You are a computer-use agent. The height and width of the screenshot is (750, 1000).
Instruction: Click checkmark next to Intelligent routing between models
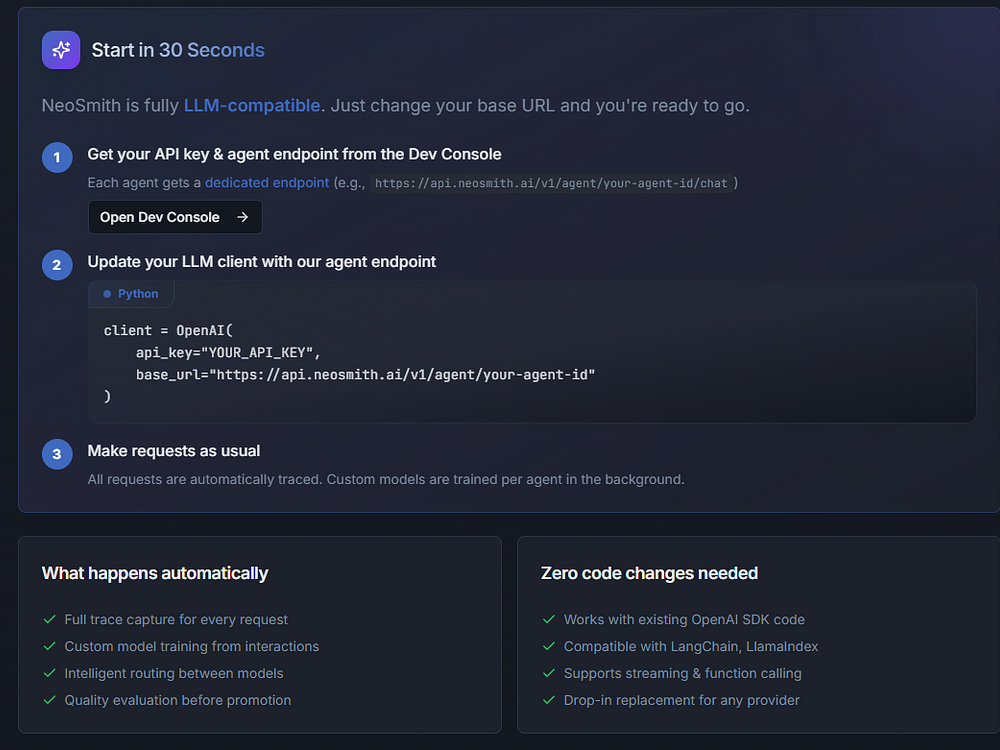(x=50, y=674)
